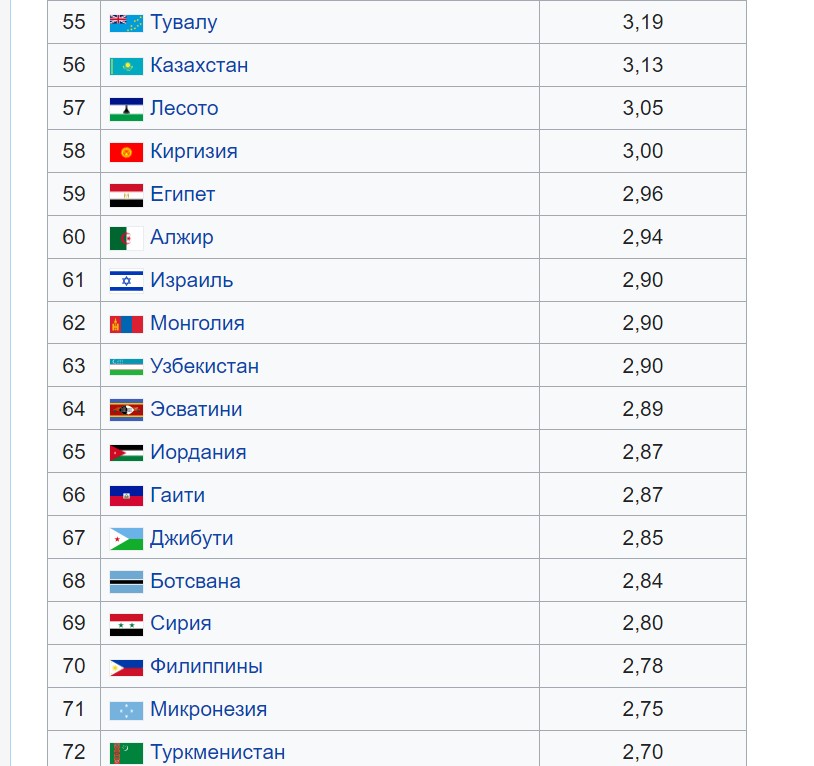
Task: Click the Tuvalu flag icon
Action: coord(126,23)
